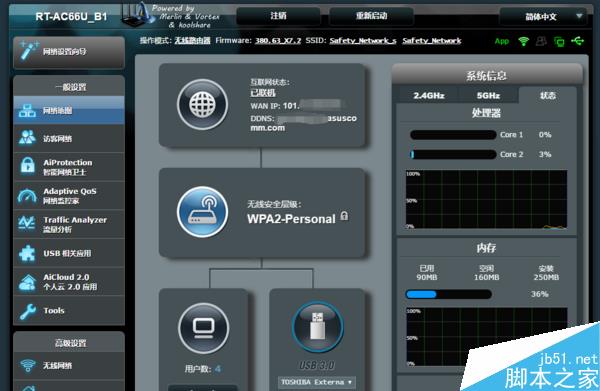Open the language dropdown showing 简体中文
Viewport: 600px width, 391px height.
click(543, 16)
